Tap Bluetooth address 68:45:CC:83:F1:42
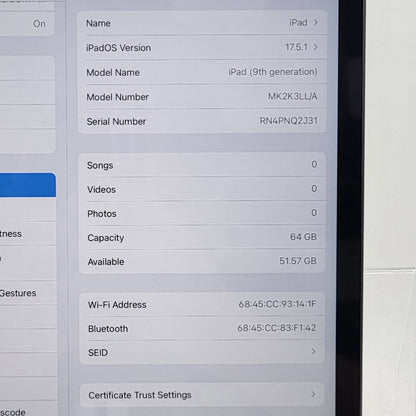 pos(277,328)
